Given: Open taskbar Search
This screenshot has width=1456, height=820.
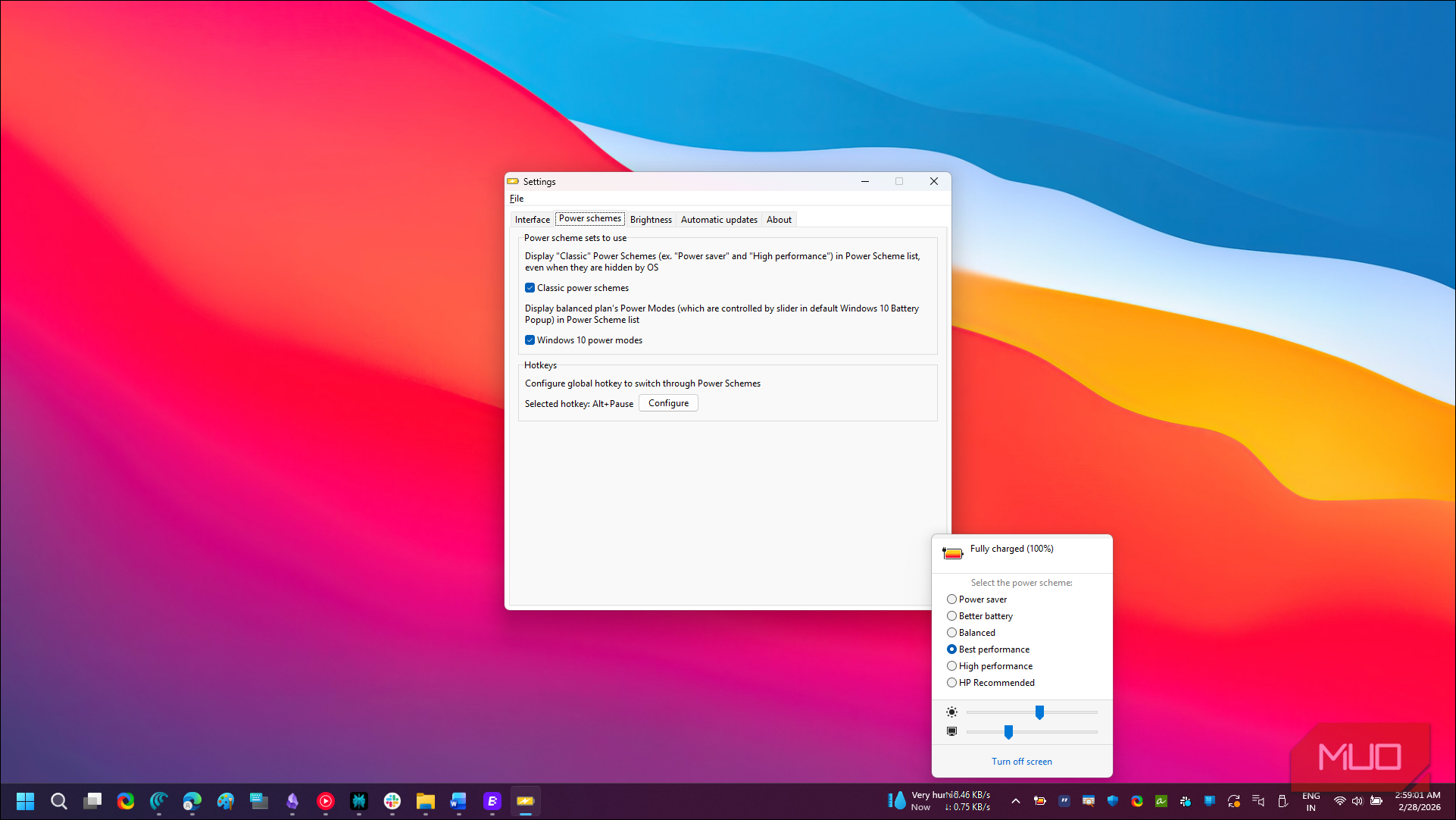Looking at the screenshot, I should click(x=58, y=801).
